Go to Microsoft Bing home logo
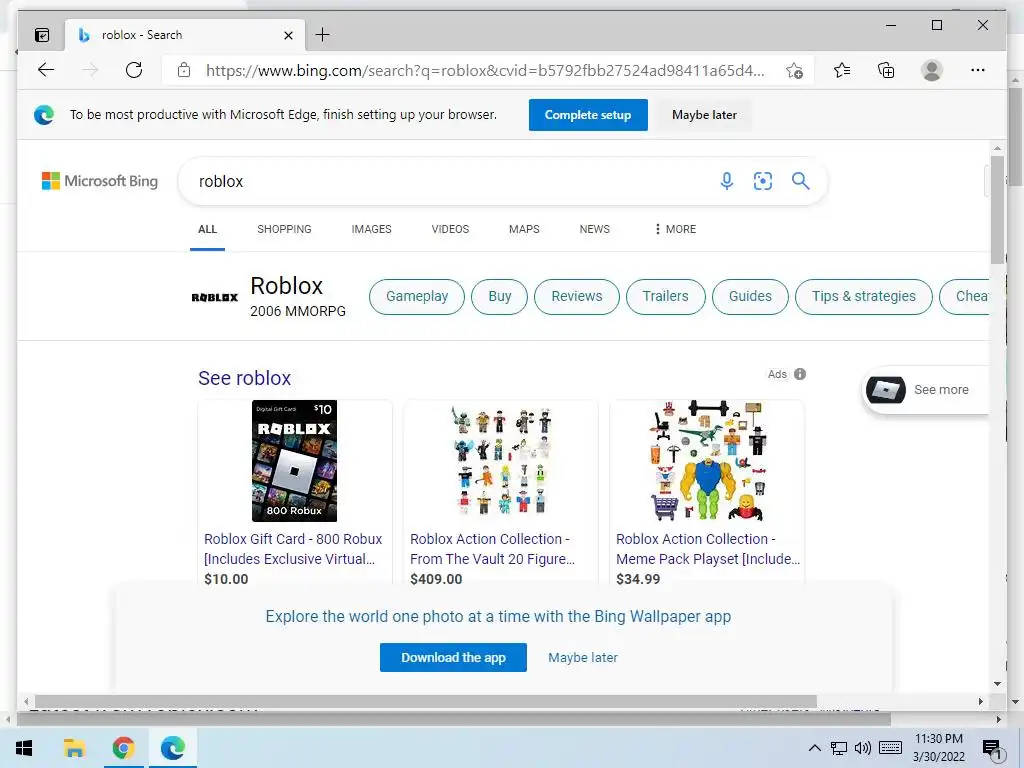The height and width of the screenshot is (768, 1024). click(100, 181)
